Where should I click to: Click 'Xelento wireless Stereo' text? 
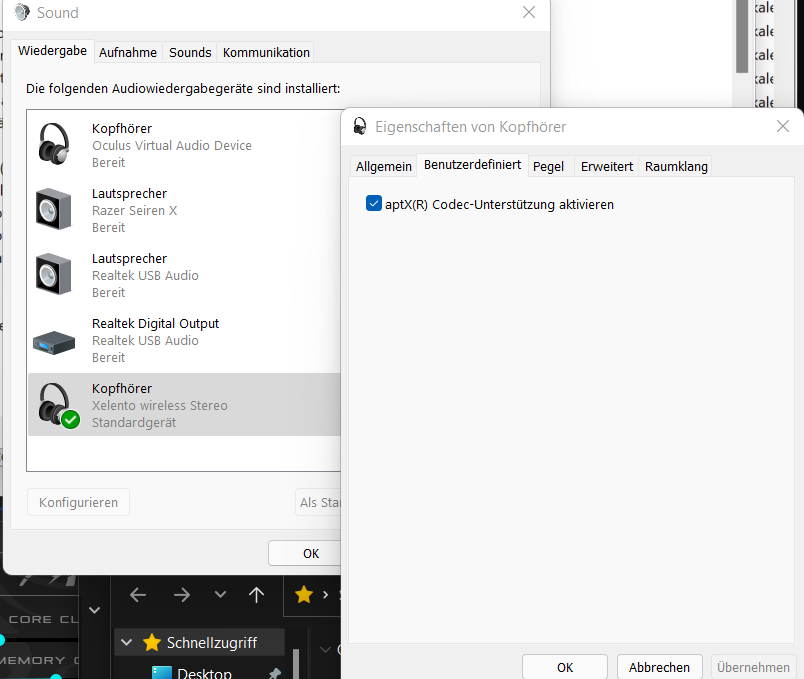[x=159, y=406]
